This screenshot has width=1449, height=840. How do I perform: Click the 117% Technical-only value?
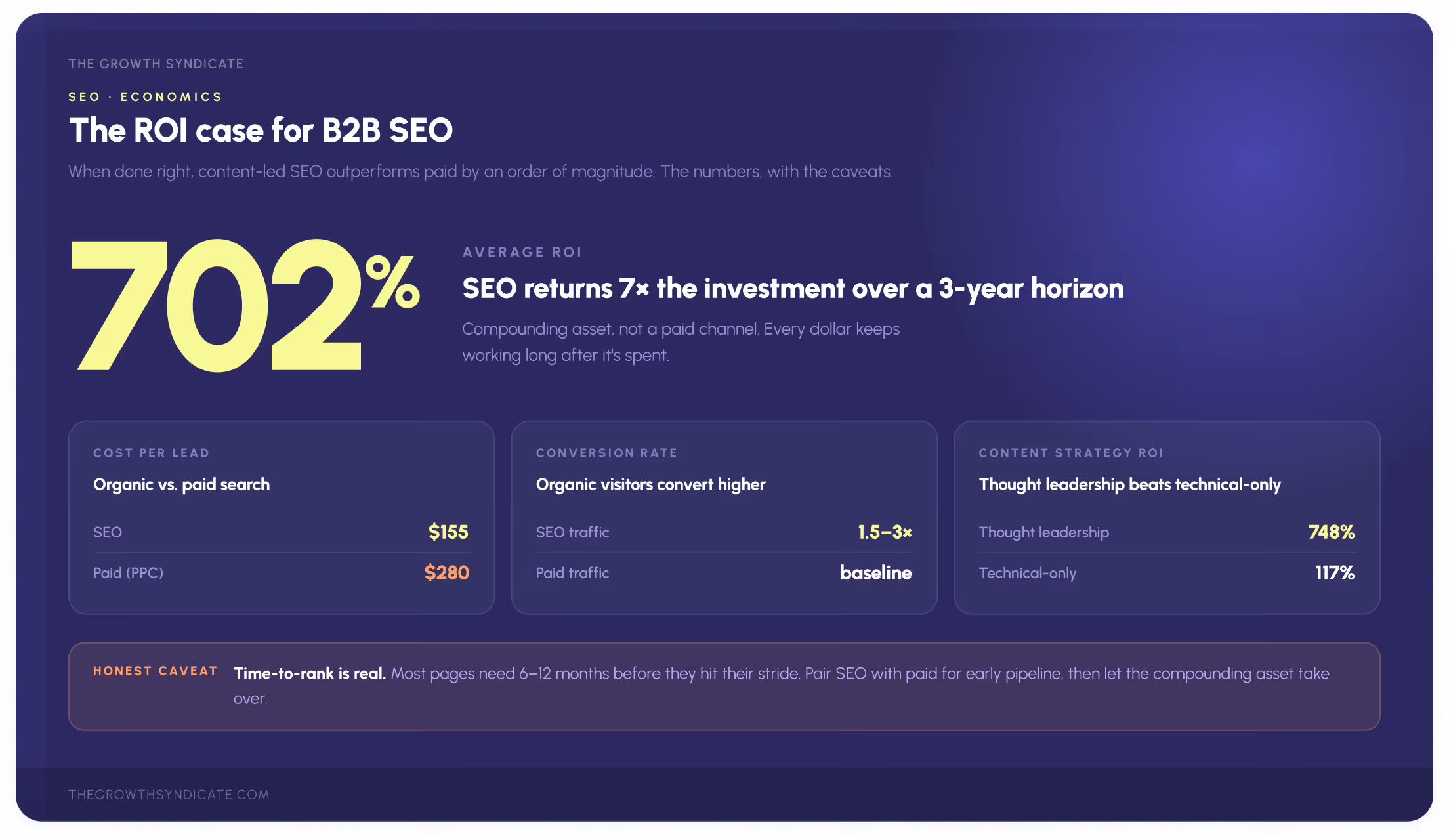pyautogui.click(x=1335, y=573)
